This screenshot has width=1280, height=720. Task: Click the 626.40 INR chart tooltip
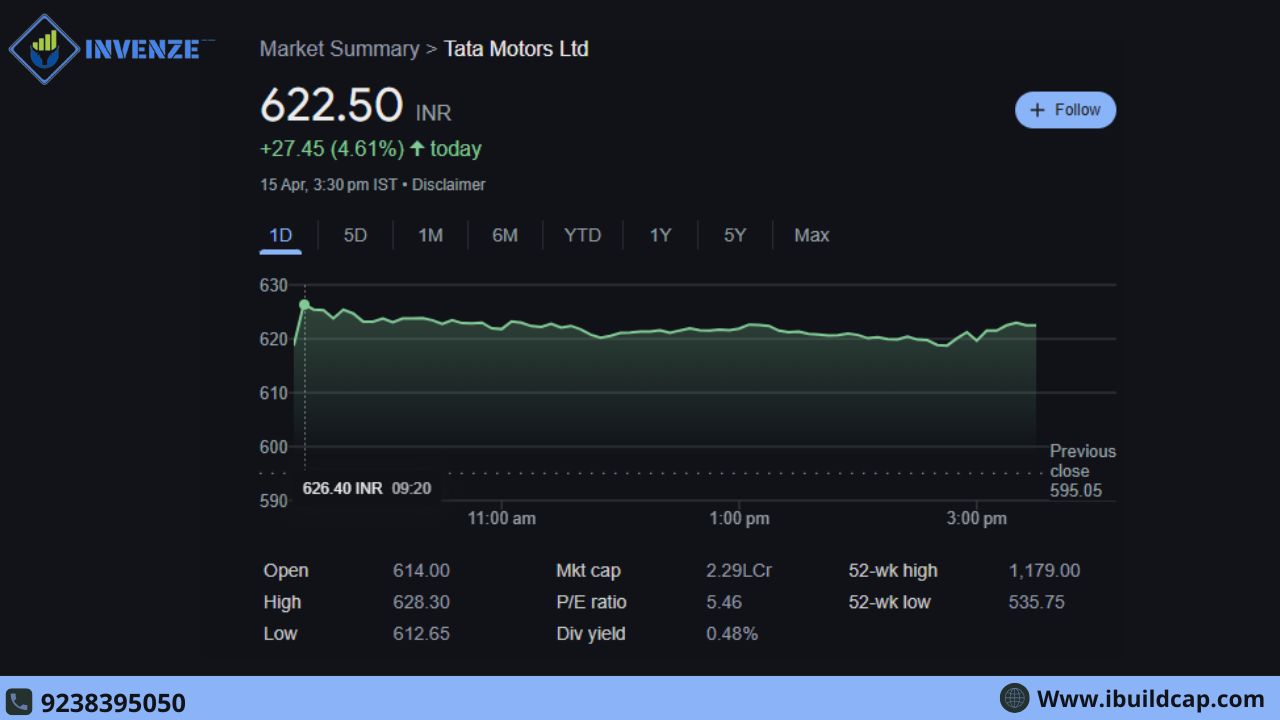367,488
